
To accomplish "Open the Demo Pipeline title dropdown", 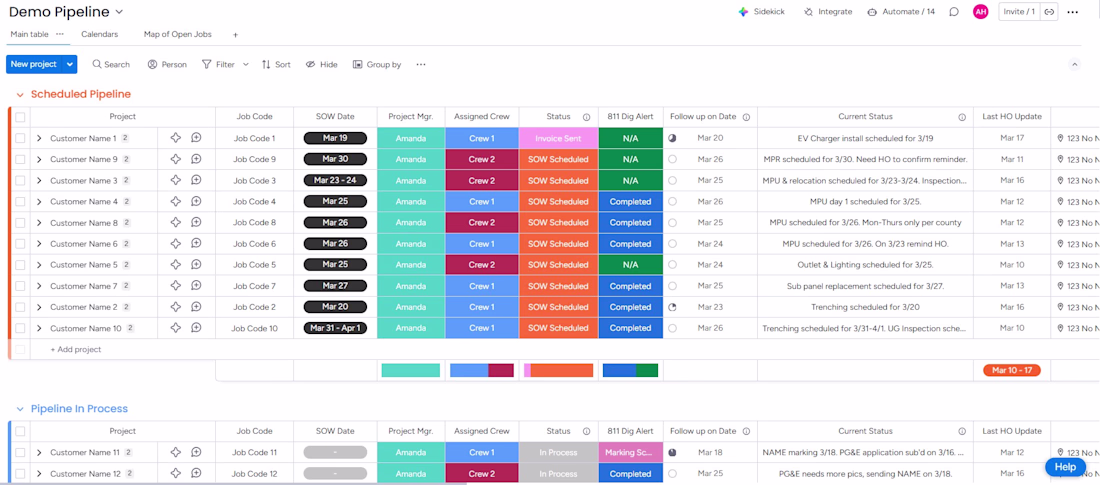I will pos(119,12).
